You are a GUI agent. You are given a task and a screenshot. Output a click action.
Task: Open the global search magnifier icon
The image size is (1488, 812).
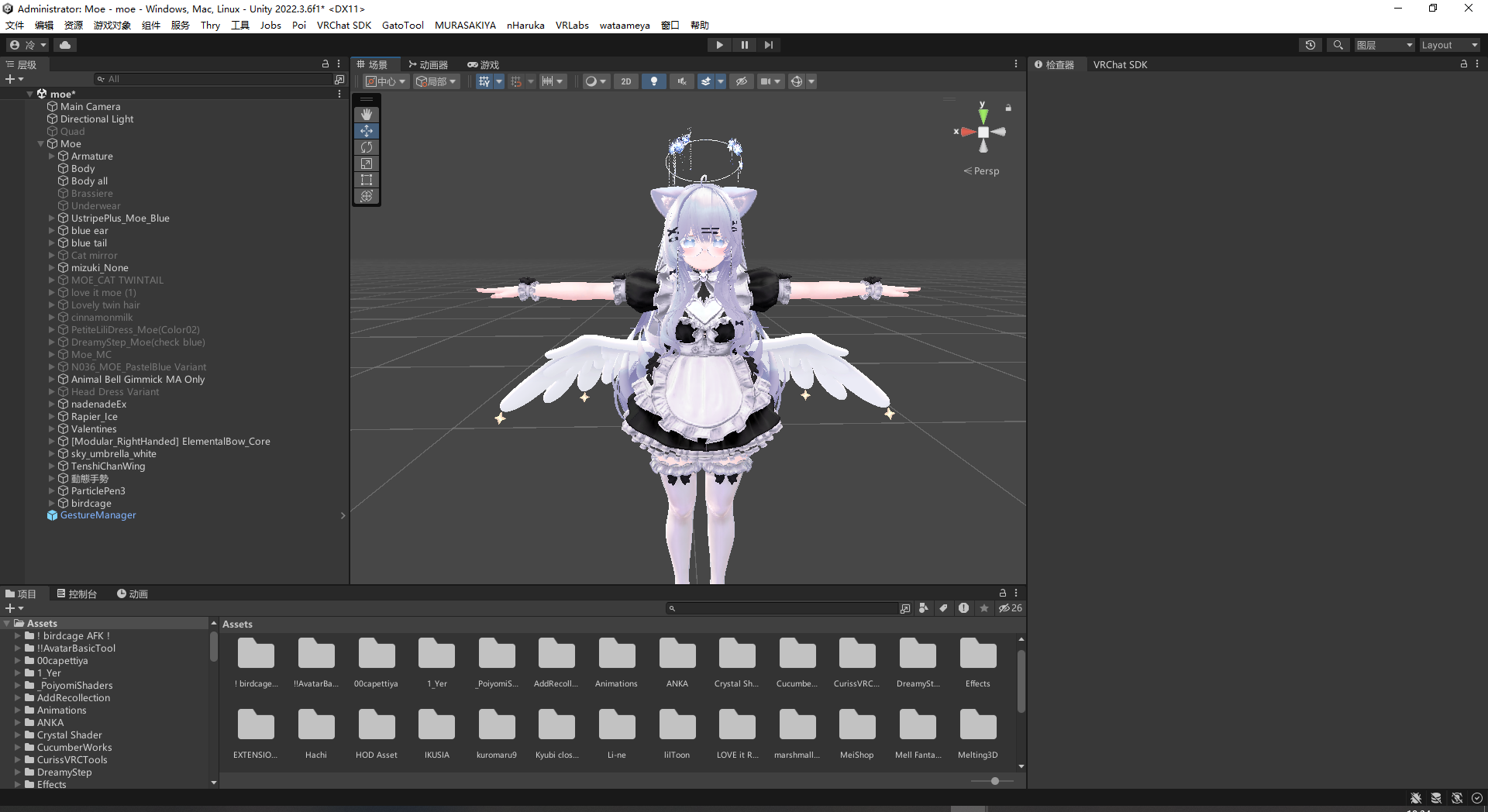(1338, 45)
